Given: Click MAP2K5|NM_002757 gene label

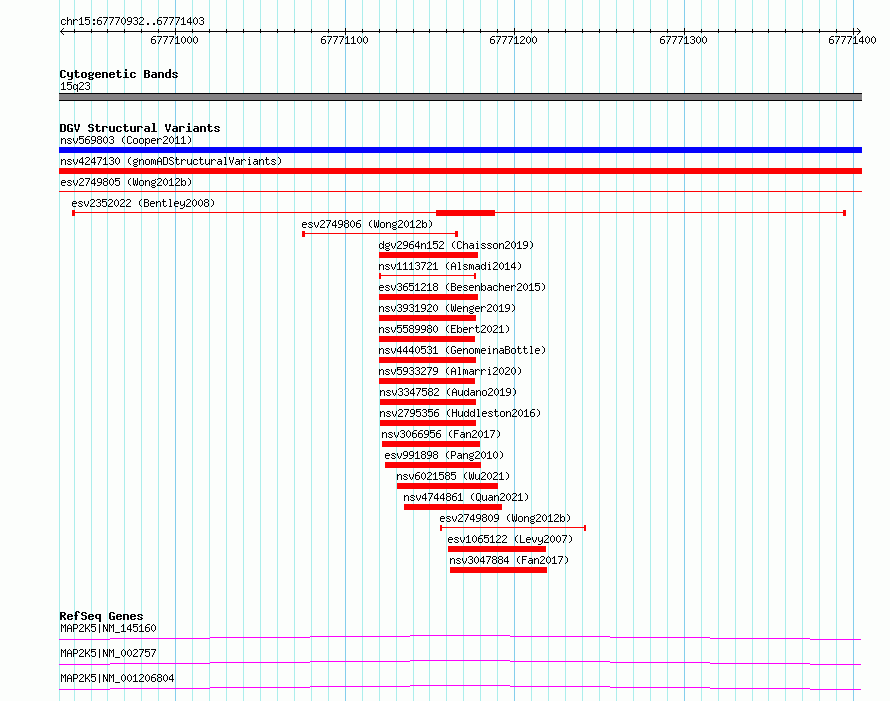Looking at the screenshot, I should tap(108, 653).
